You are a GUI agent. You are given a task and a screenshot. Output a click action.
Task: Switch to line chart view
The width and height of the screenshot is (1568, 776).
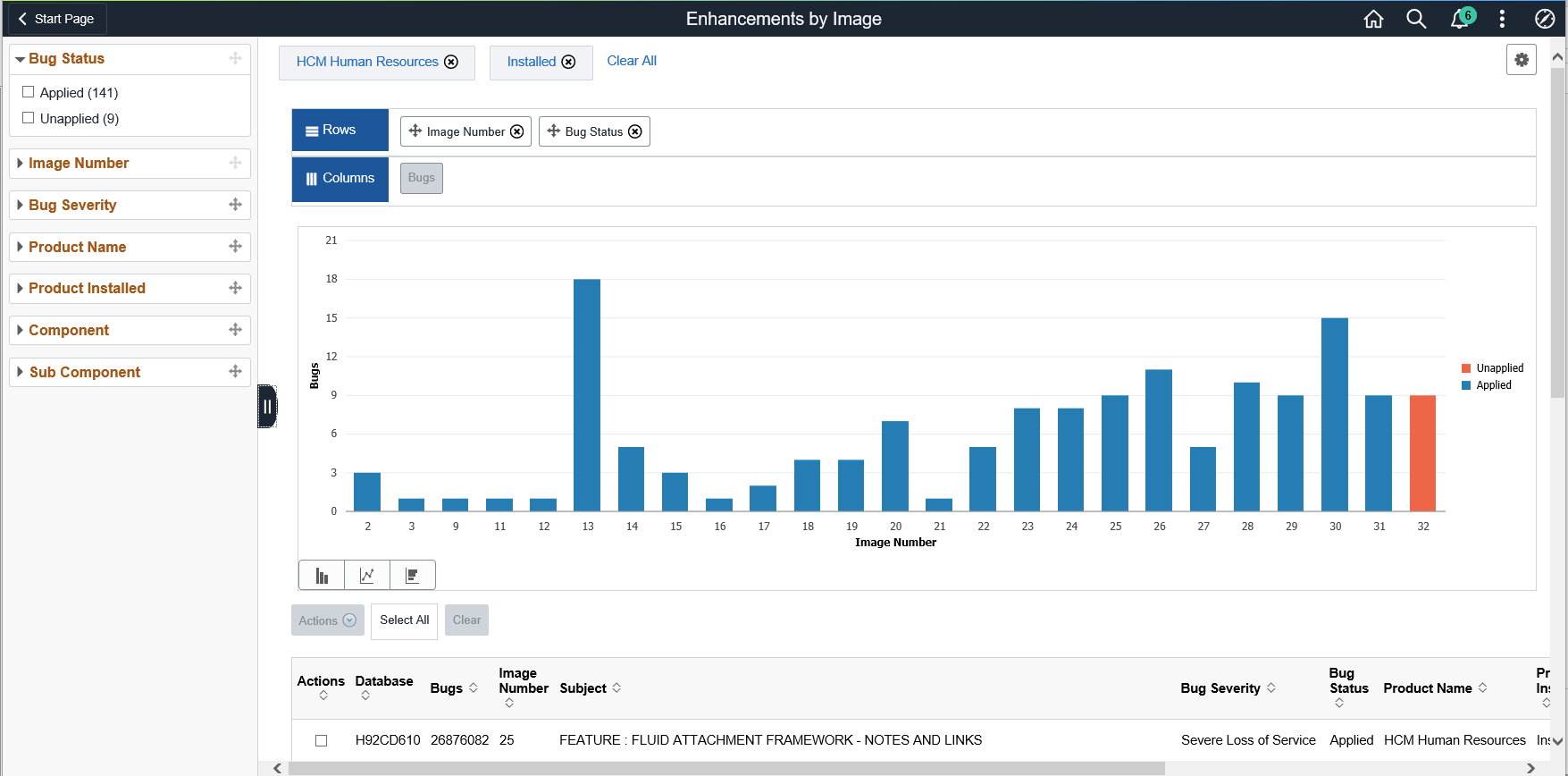click(367, 576)
